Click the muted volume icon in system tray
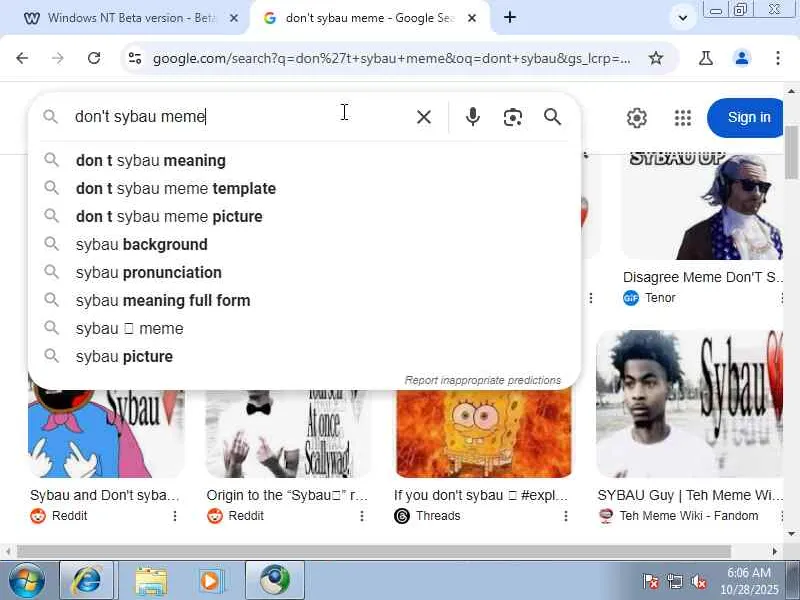 coord(698,582)
